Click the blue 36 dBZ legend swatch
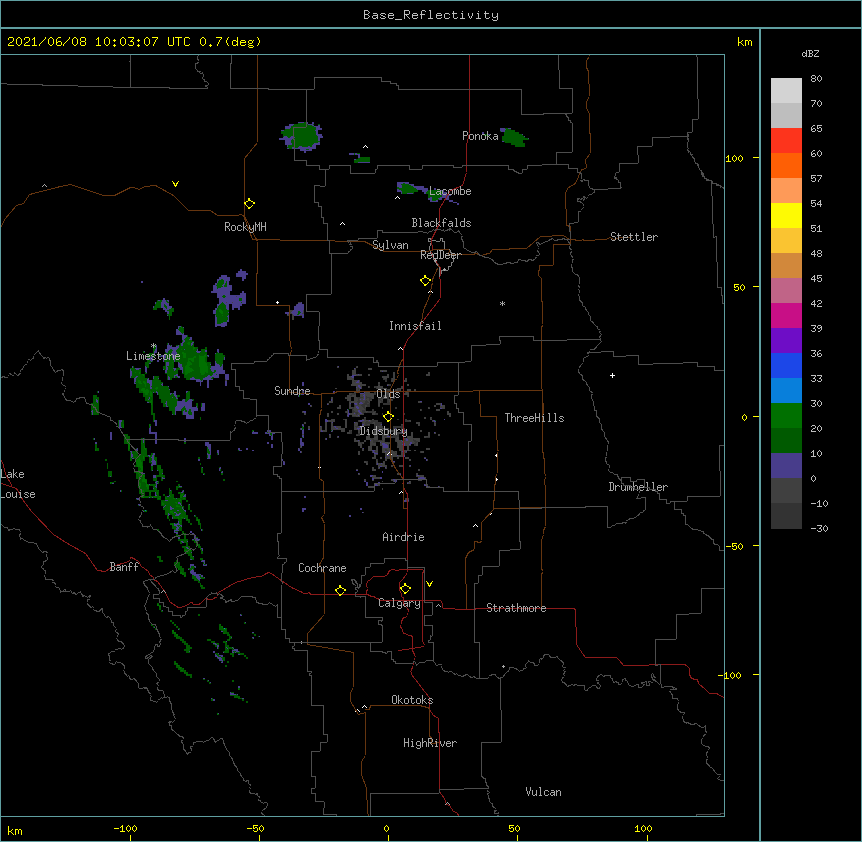 click(x=786, y=365)
